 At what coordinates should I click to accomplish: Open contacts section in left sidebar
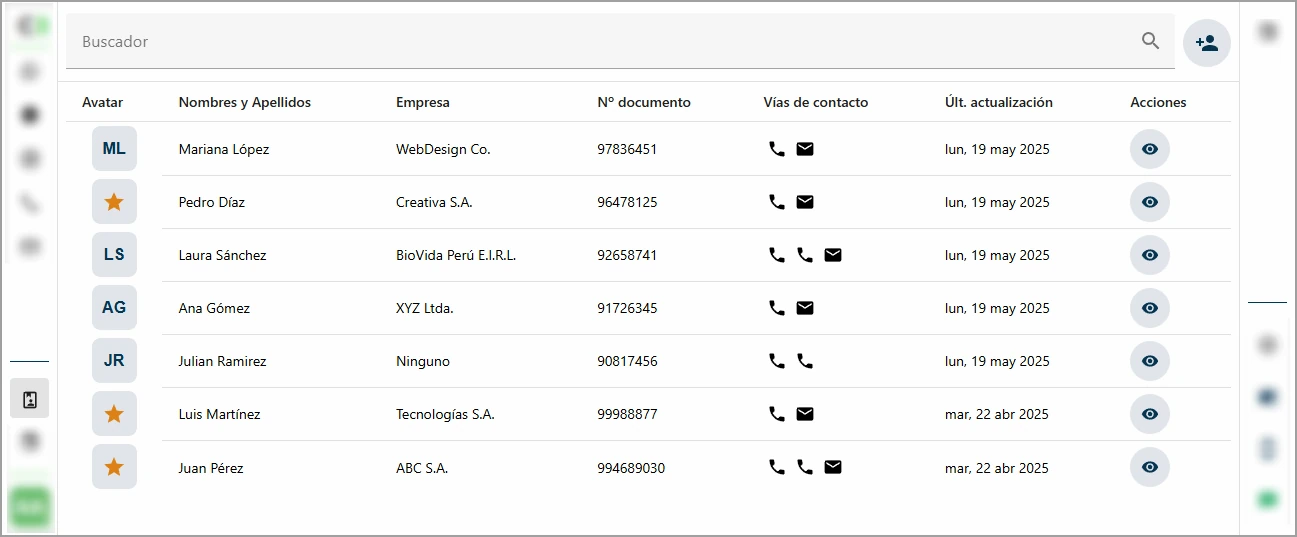pos(30,399)
